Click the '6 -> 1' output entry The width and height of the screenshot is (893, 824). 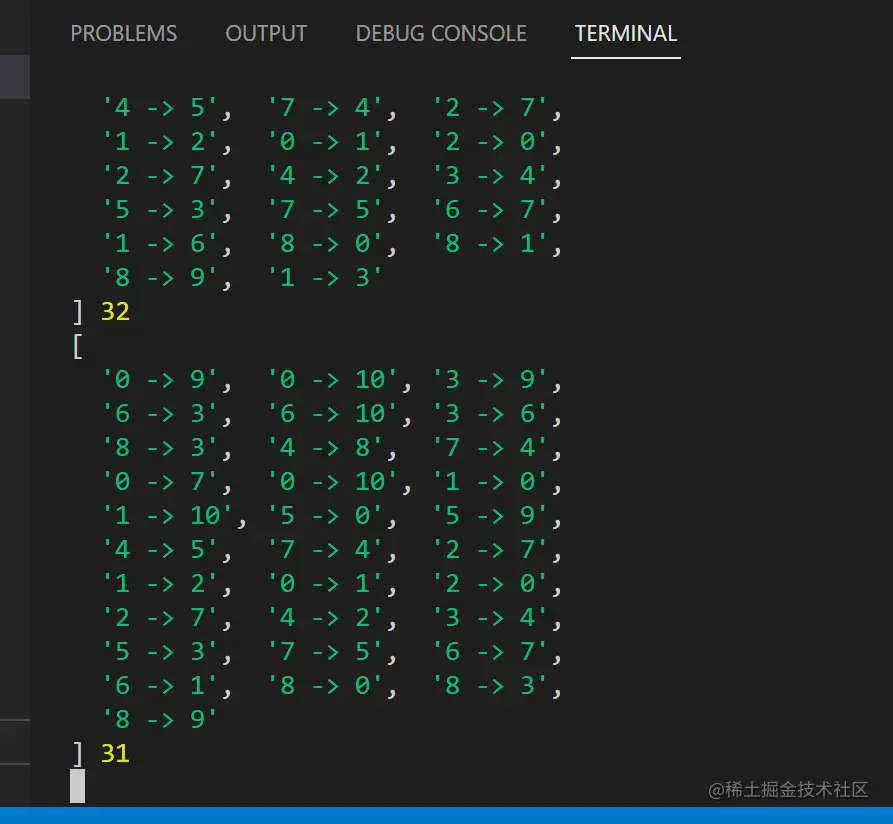[x=160, y=686]
